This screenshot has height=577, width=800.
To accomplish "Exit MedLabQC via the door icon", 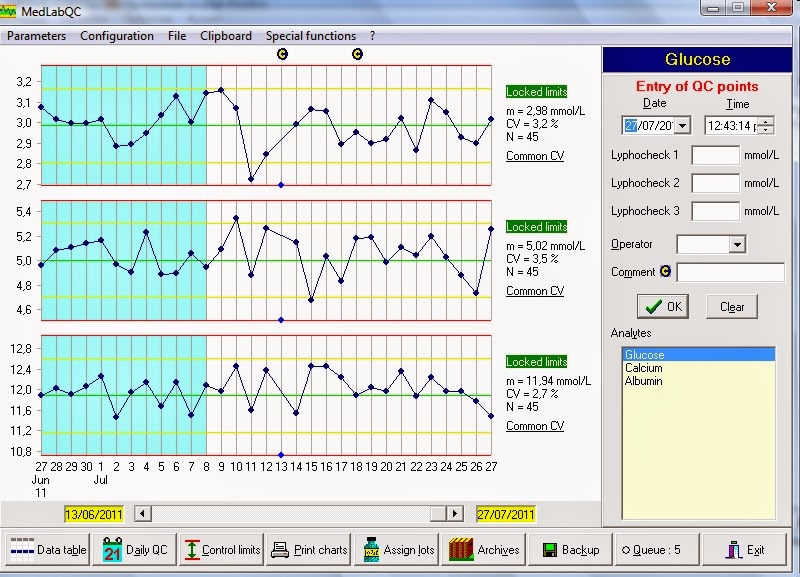I will pyautogui.click(x=735, y=549).
